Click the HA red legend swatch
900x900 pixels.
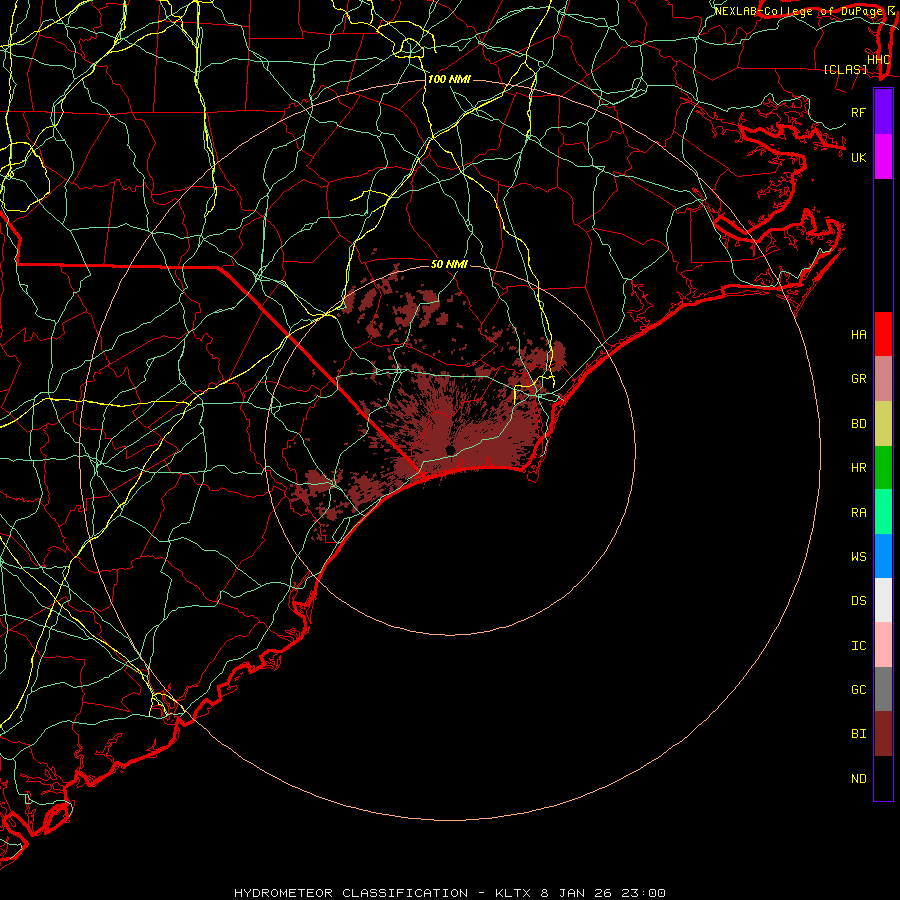click(x=883, y=334)
